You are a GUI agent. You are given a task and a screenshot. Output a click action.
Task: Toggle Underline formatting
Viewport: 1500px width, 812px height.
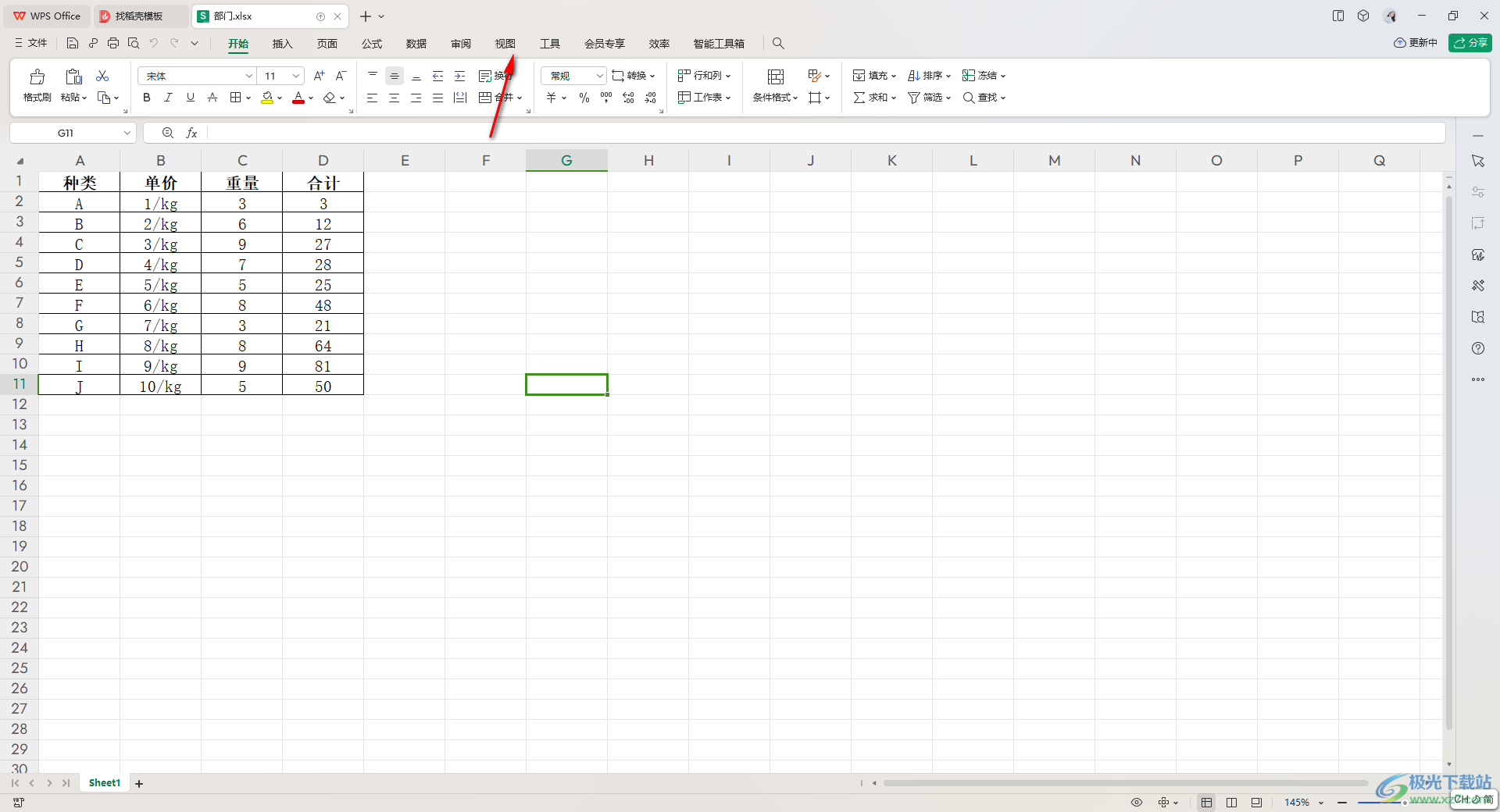(x=190, y=98)
